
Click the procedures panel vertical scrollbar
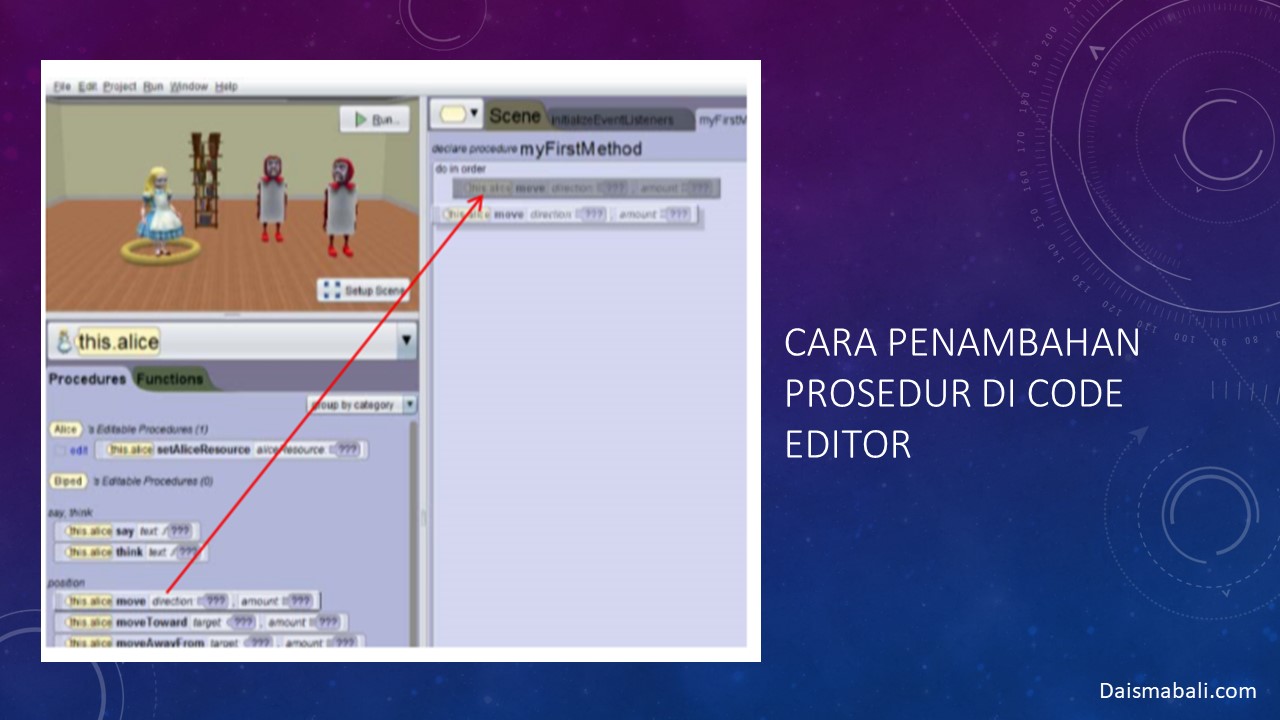[x=413, y=530]
